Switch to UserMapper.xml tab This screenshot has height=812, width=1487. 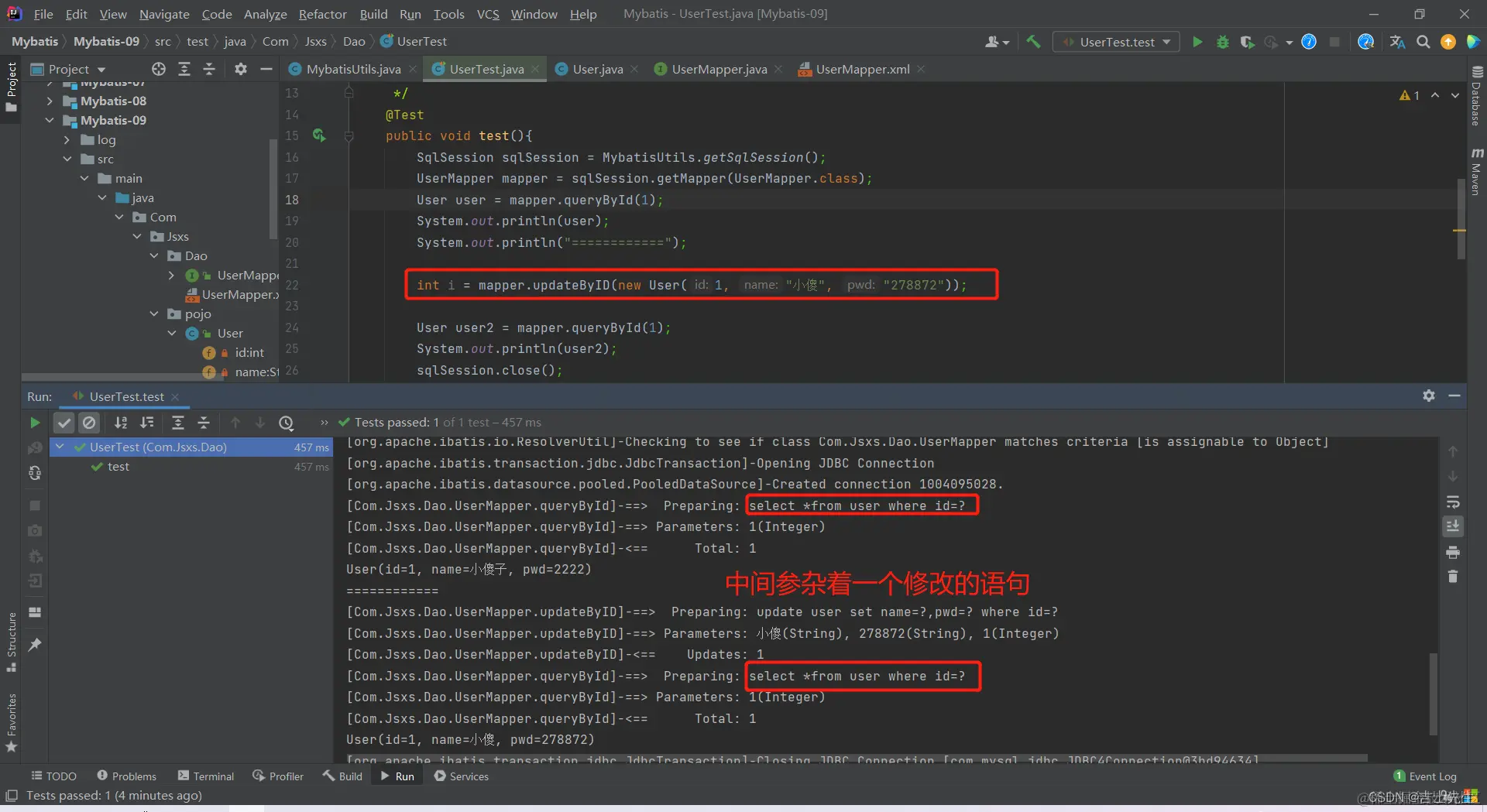tap(862, 69)
